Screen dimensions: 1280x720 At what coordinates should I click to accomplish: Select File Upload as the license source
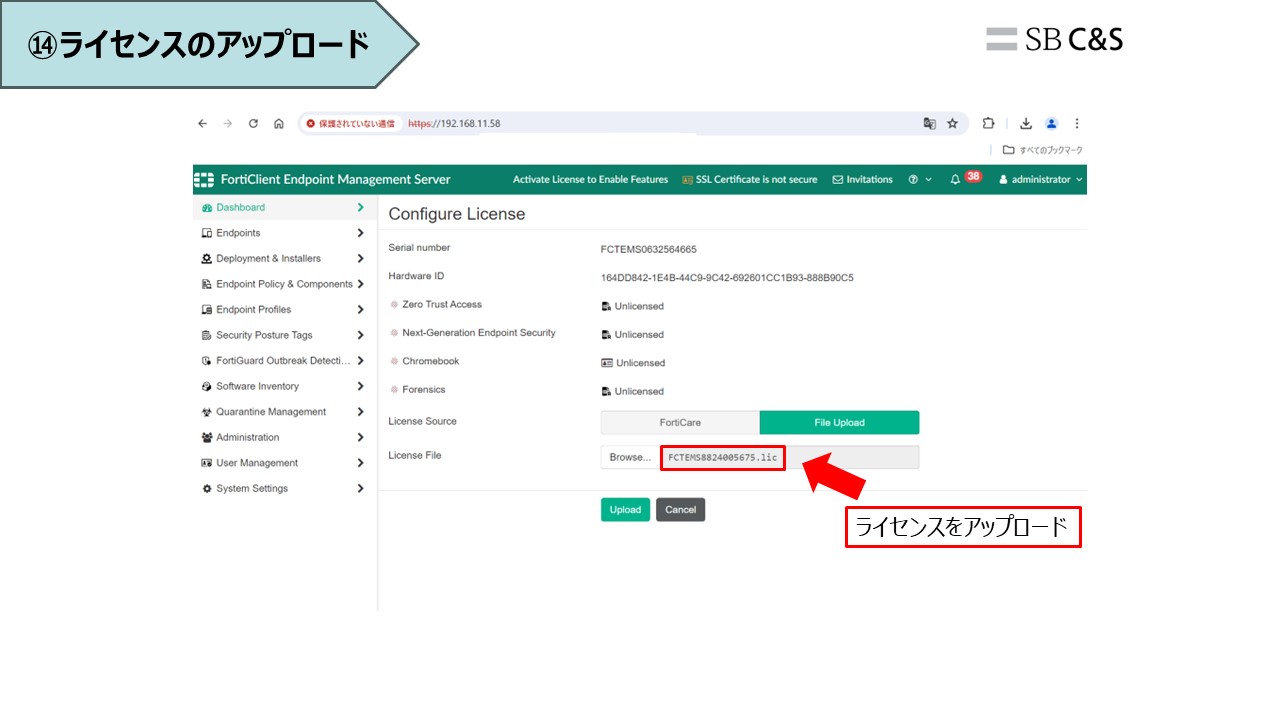pos(839,423)
